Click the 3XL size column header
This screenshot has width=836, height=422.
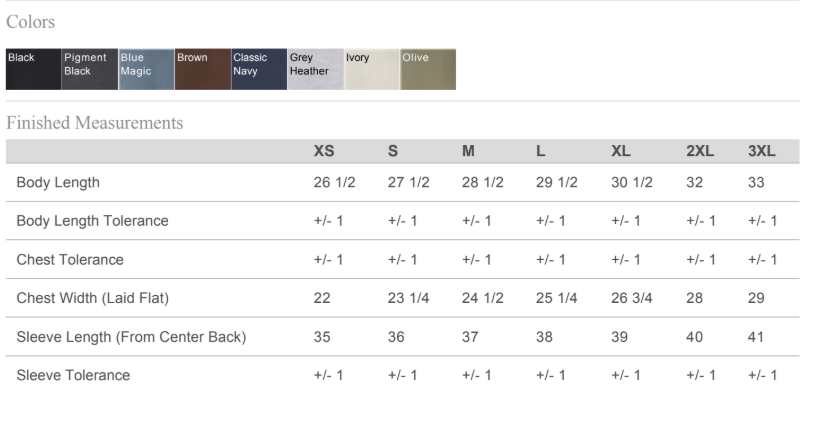(x=761, y=152)
